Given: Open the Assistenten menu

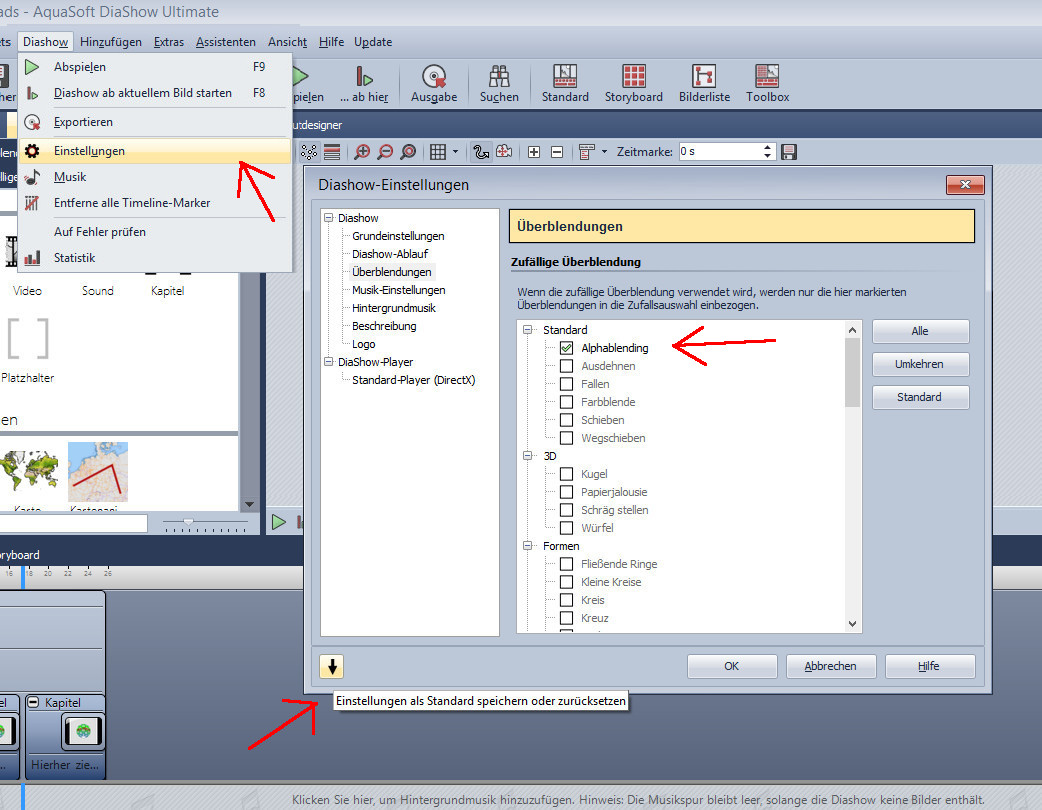Looking at the screenshot, I should [x=225, y=42].
